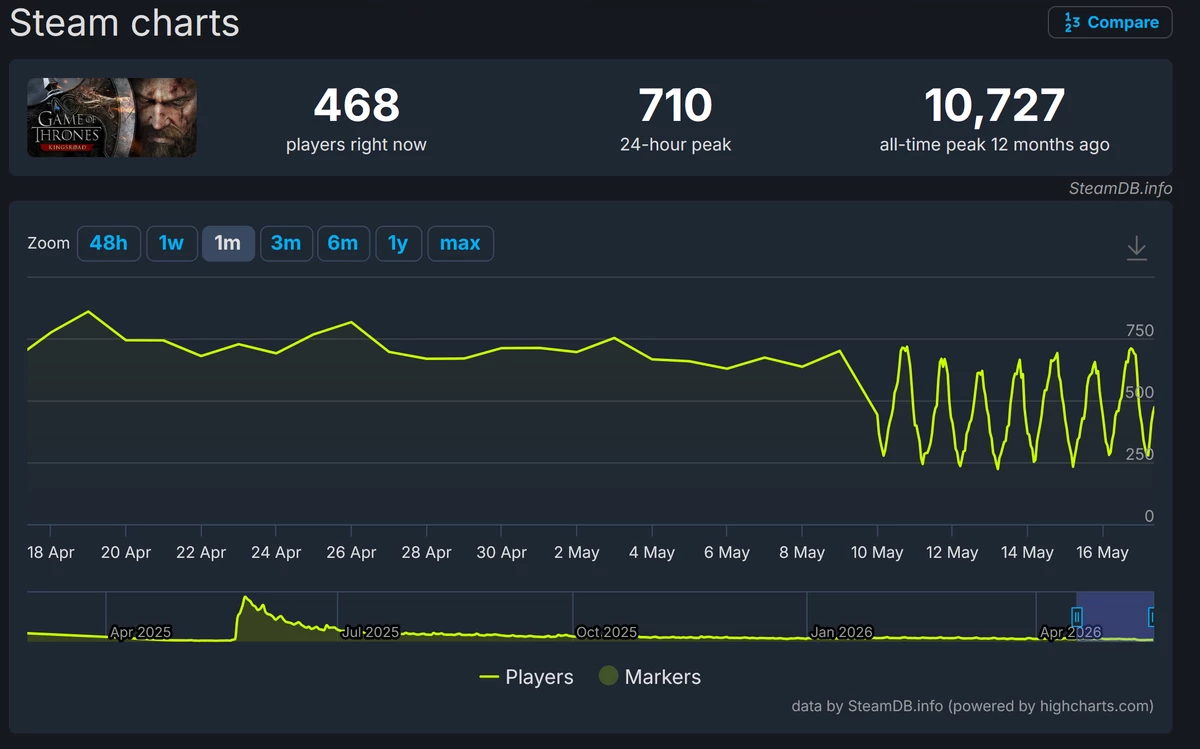Click the 2 May axis label
This screenshot has width=1200, height=749.
tap(577, 552)
